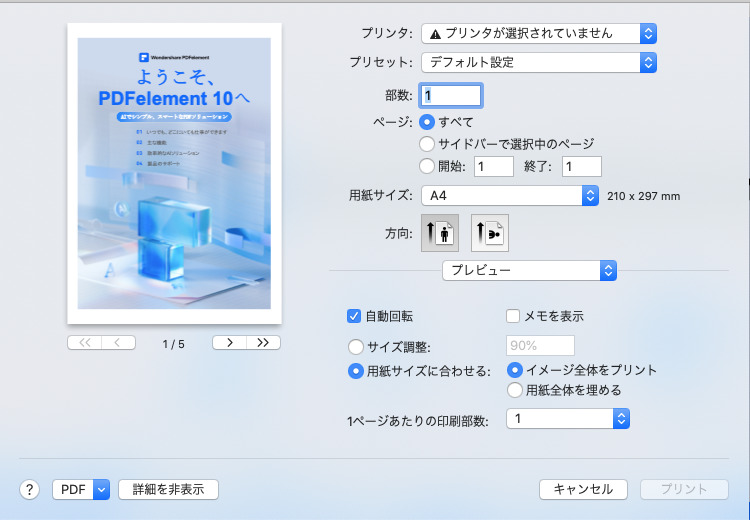The image size is (750, 520).
Task: Open プリセット dropdown
Action: 539,62
